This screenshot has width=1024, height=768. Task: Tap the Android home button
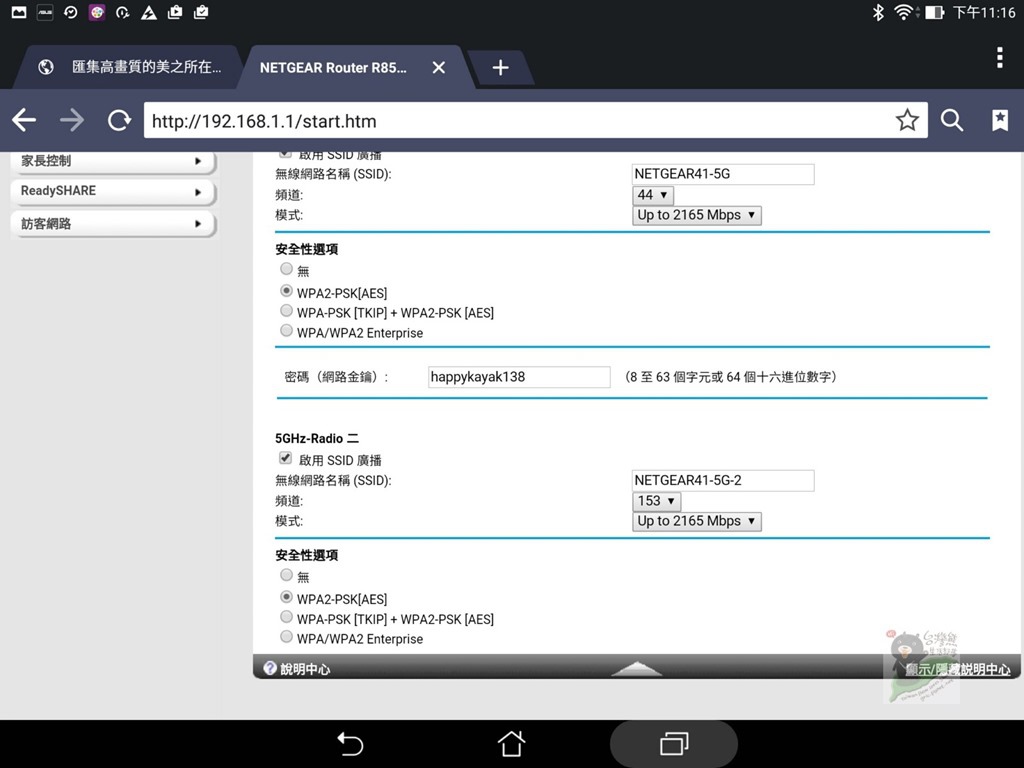click(511, 743)
